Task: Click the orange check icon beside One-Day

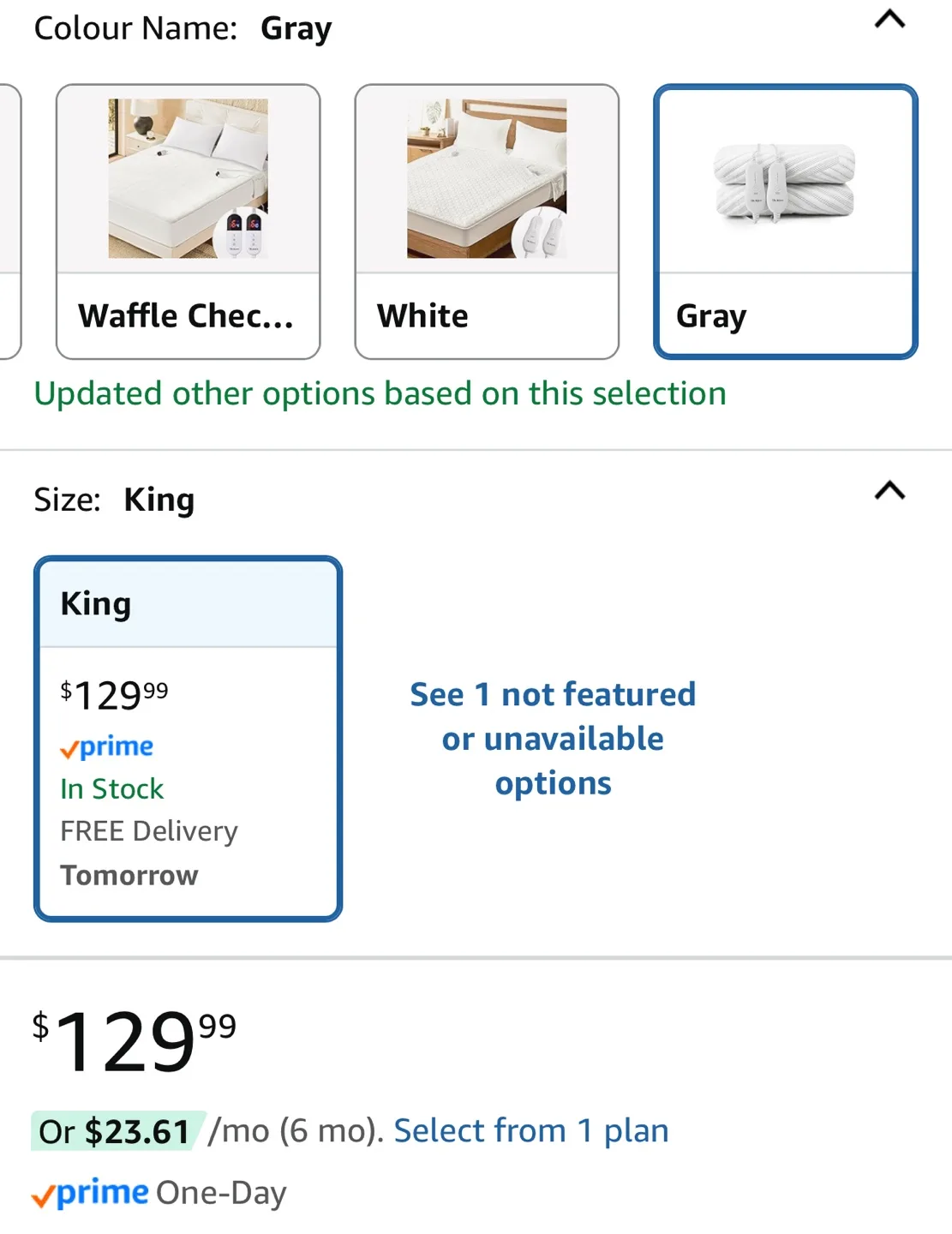Action: click(43, 1193)
